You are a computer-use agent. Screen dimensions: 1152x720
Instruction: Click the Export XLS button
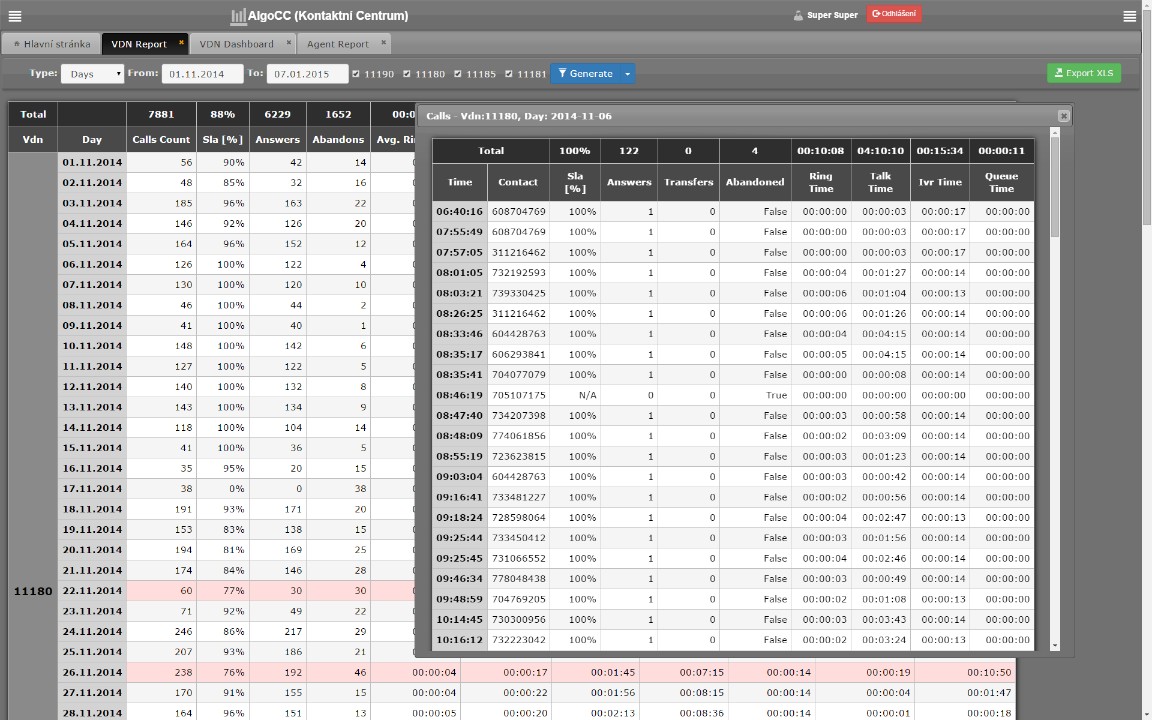1084,73
